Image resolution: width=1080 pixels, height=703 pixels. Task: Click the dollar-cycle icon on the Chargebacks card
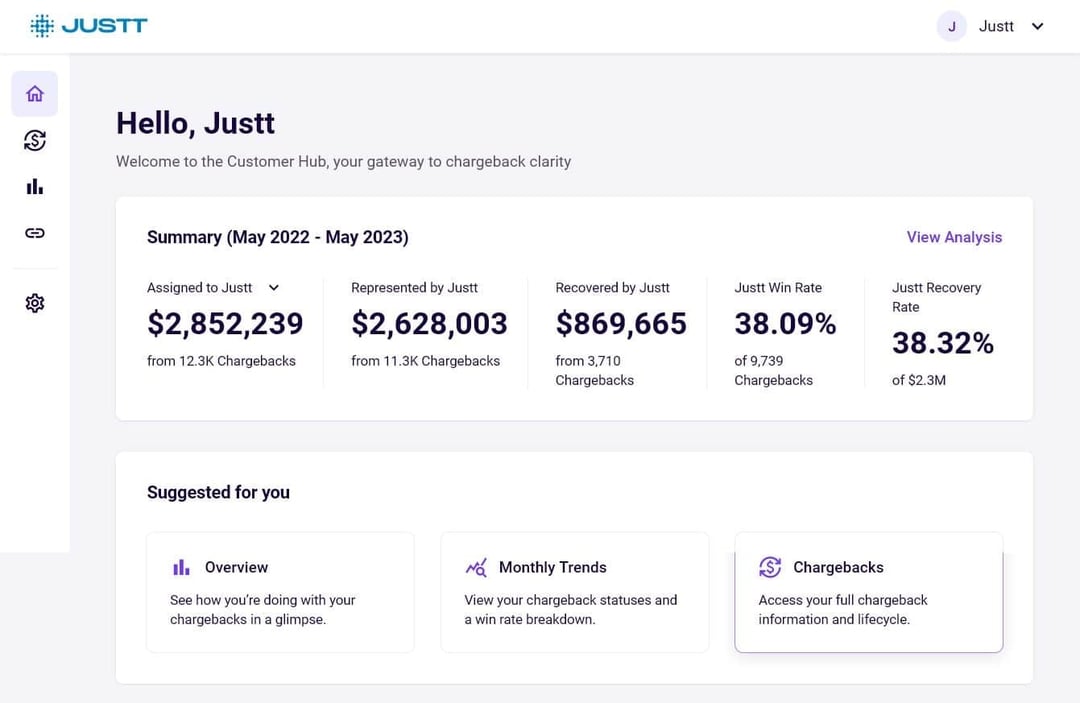[x=769, y=567]
